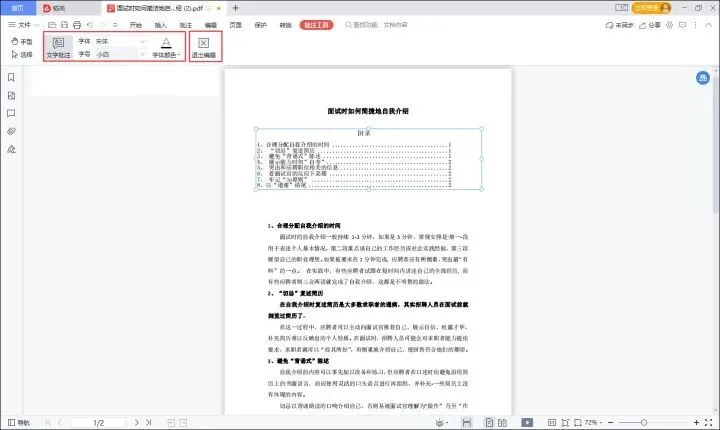
Task: Click the undo arrow icon
Action: 90,25
